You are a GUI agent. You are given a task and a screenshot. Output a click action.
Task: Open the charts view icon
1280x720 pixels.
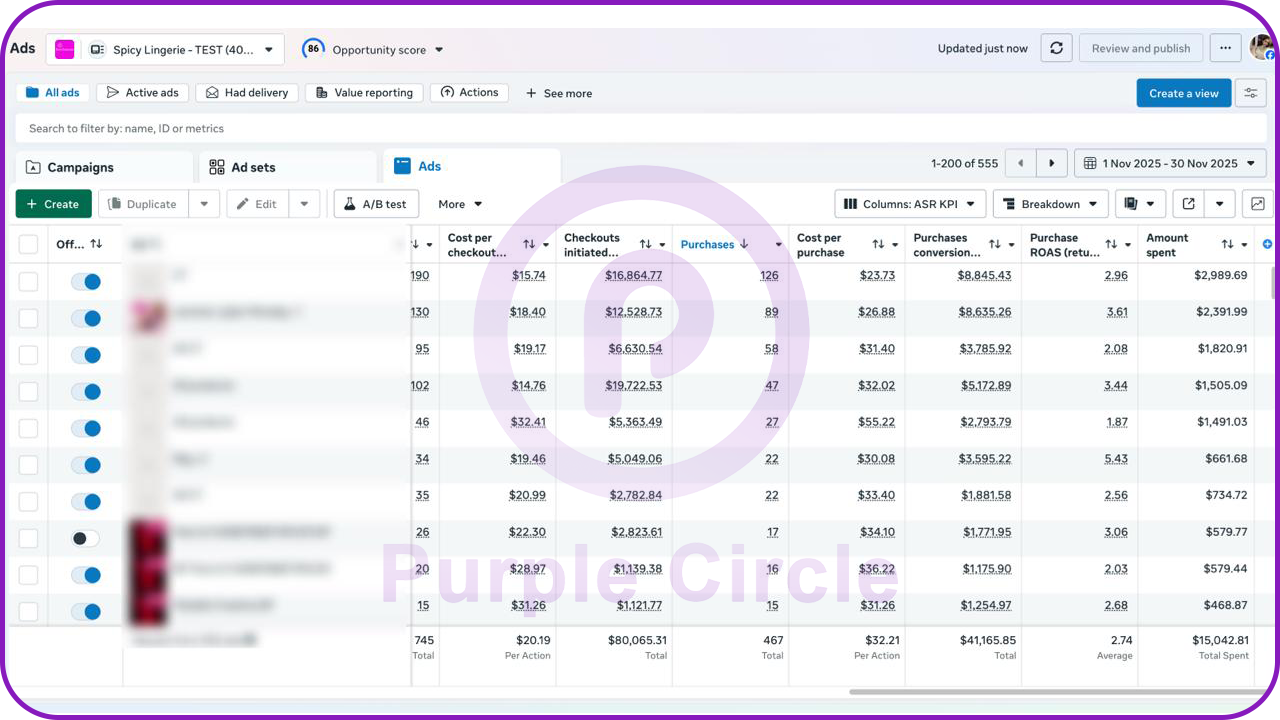tap(1256, 204)
